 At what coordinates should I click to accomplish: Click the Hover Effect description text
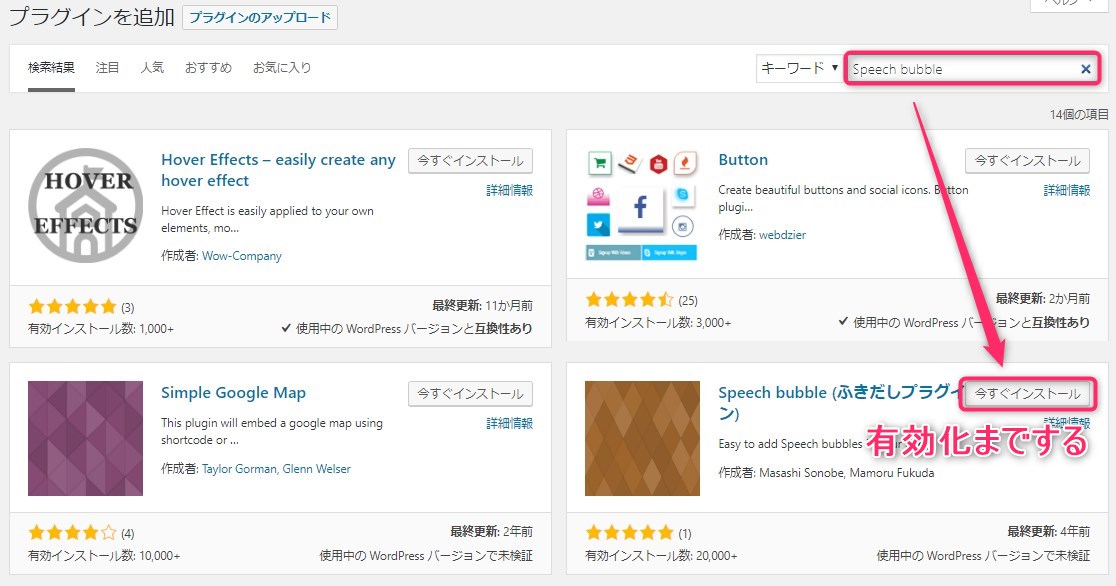pyautogui.click(x=267, y=219)
